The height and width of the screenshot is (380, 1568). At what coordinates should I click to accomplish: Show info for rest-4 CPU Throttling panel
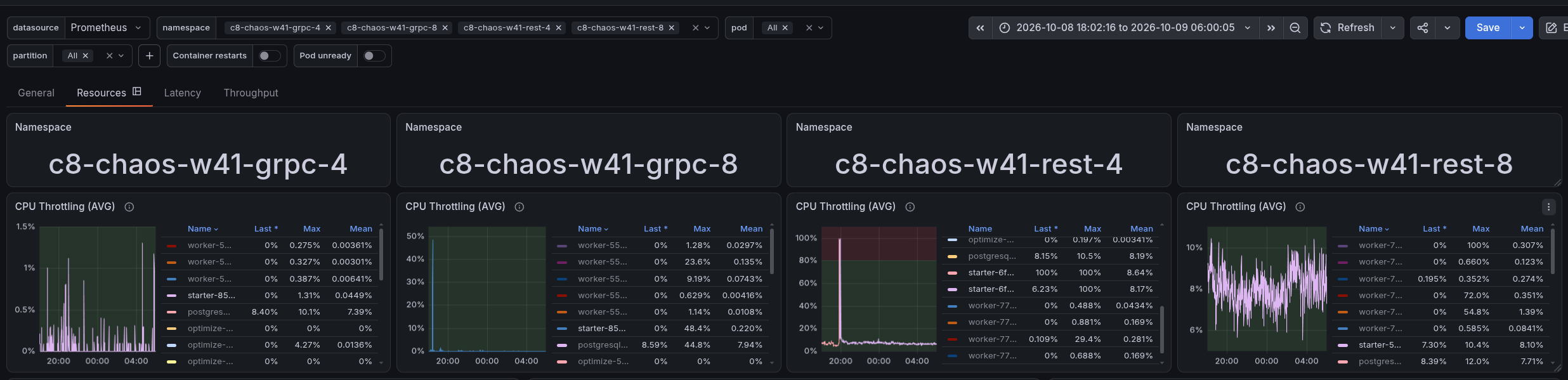[x=910, y=207]
